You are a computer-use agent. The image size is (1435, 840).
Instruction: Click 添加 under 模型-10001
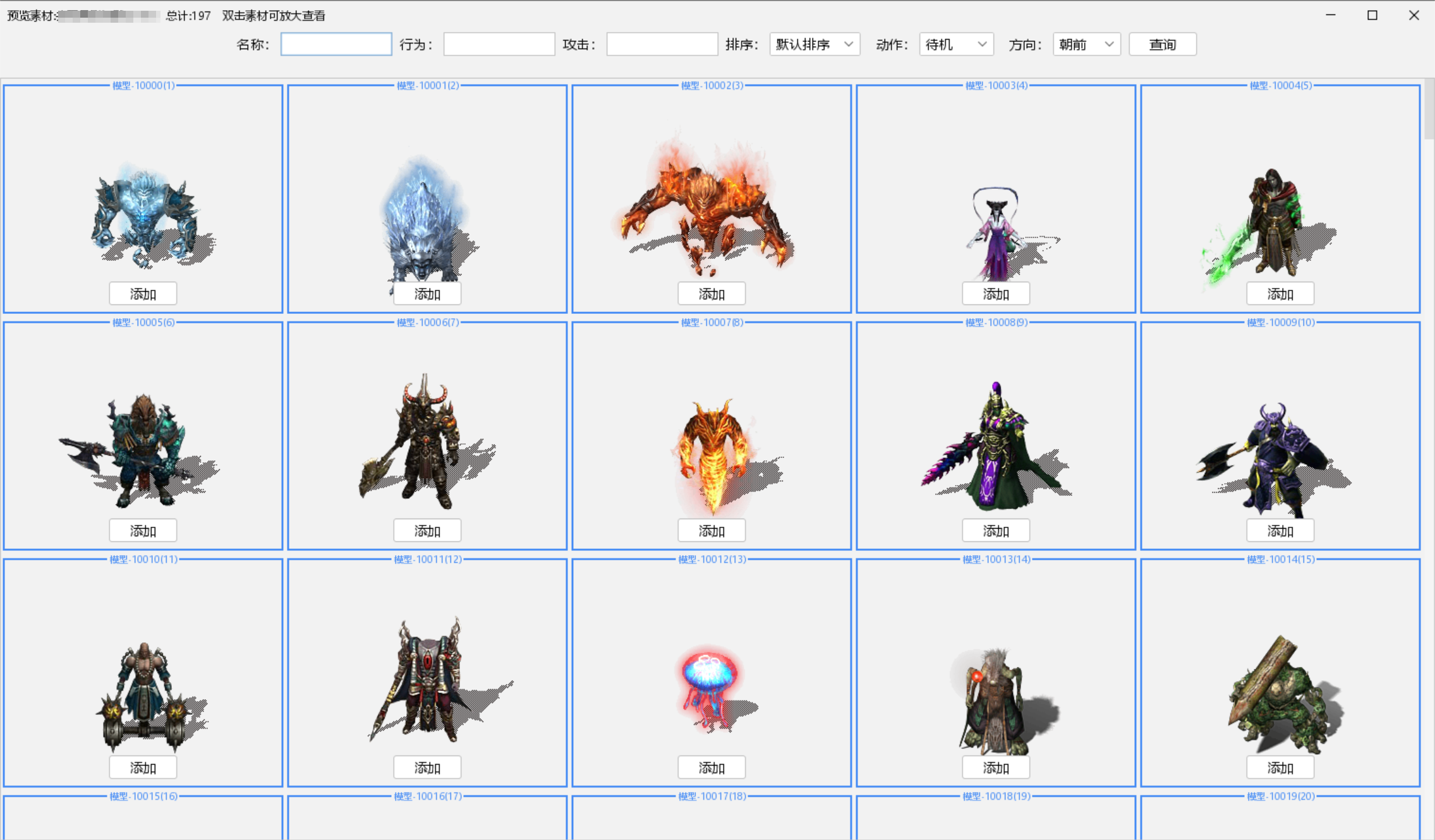pos(427,294)
